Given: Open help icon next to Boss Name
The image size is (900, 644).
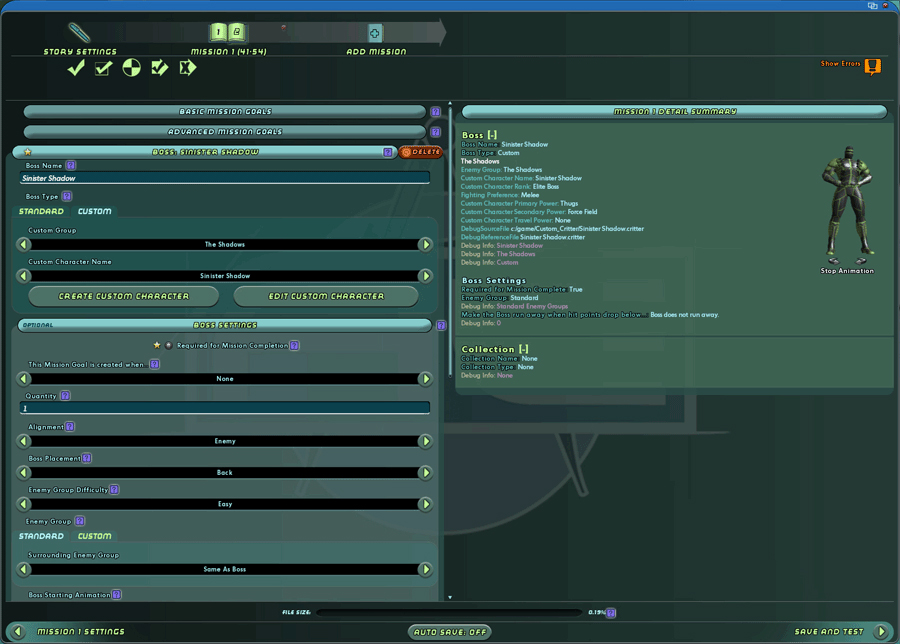Looking at the screenshot, I should tap(71, 165).
